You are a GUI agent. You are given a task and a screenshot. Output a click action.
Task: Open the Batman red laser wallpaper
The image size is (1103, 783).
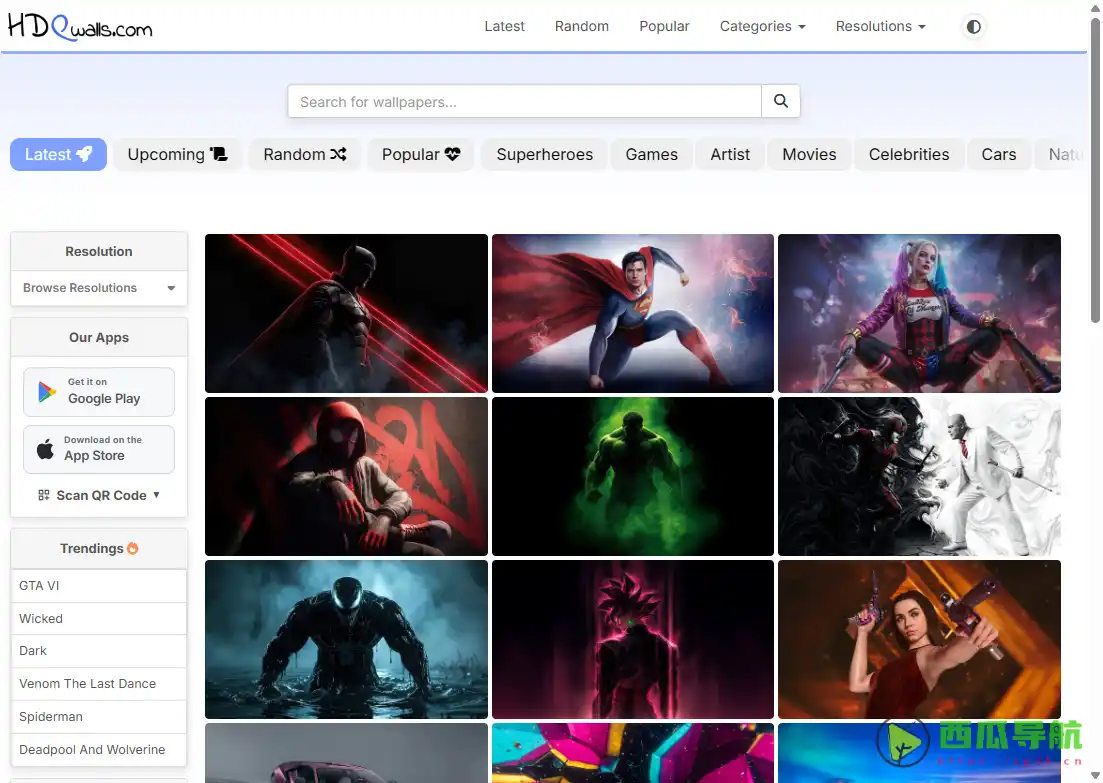pyautogui.click(x=346, y=313)
